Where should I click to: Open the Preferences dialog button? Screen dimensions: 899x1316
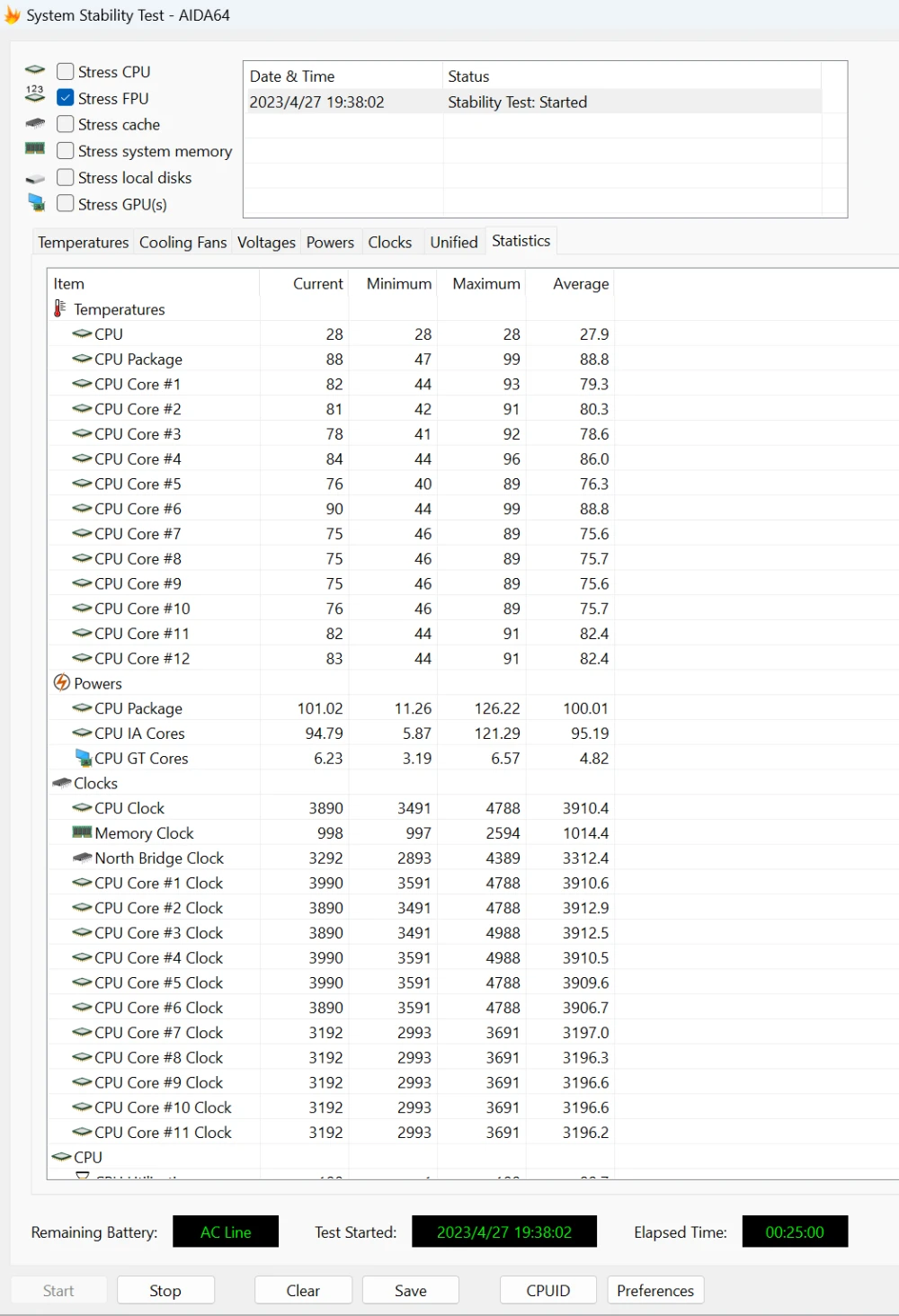pyautogui.click(x=655, y=1290)
